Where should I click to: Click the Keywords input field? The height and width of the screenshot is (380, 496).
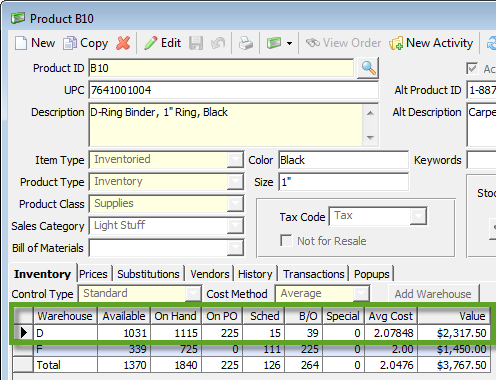[481, 160]
